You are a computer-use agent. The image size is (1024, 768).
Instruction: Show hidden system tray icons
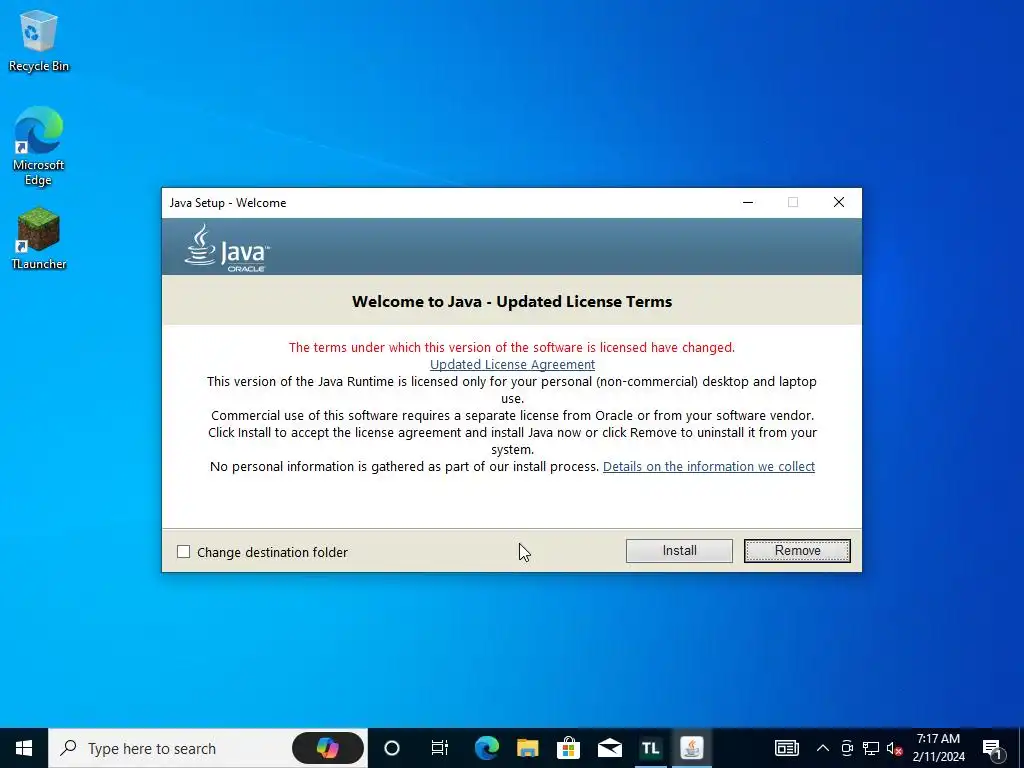(x=823, y=748)
